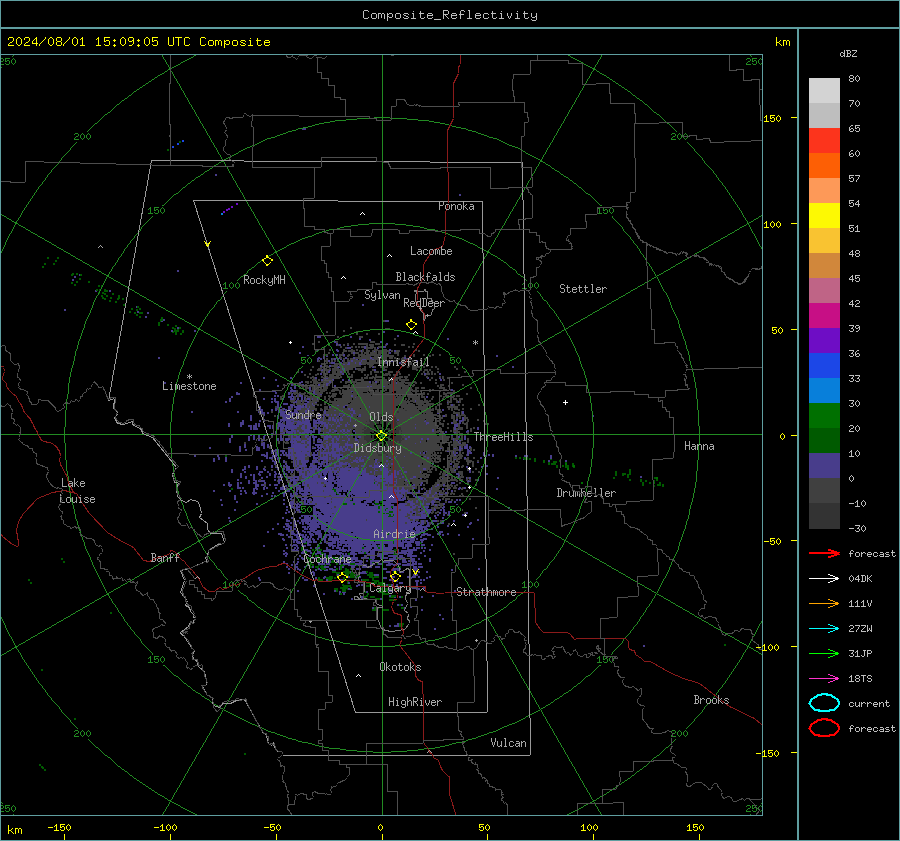900x841 pixels.
Task: Select the dark orange 57-60 dBZ swatch
Action: (x=824, y=166)
